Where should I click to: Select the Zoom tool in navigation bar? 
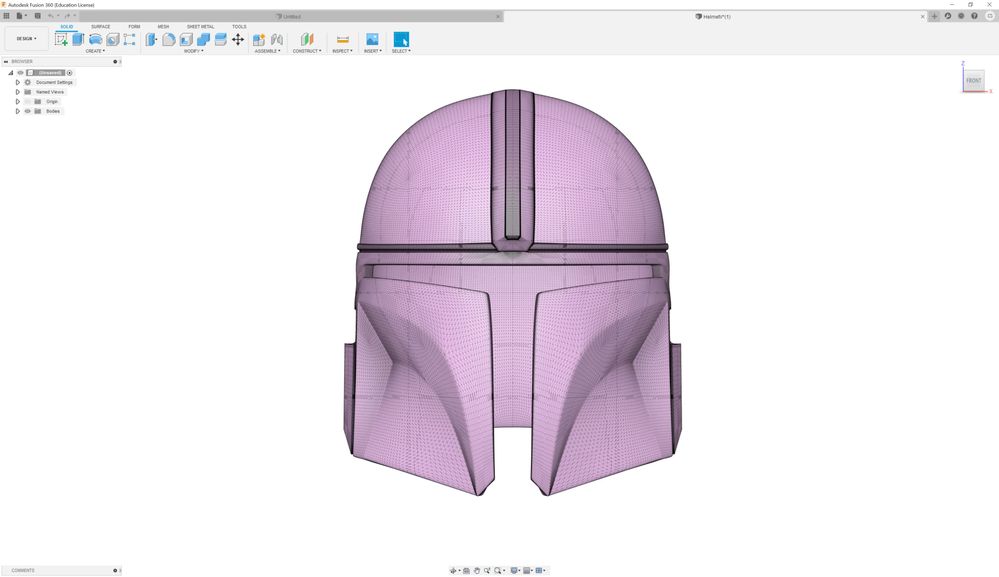(x=487, y=571)
